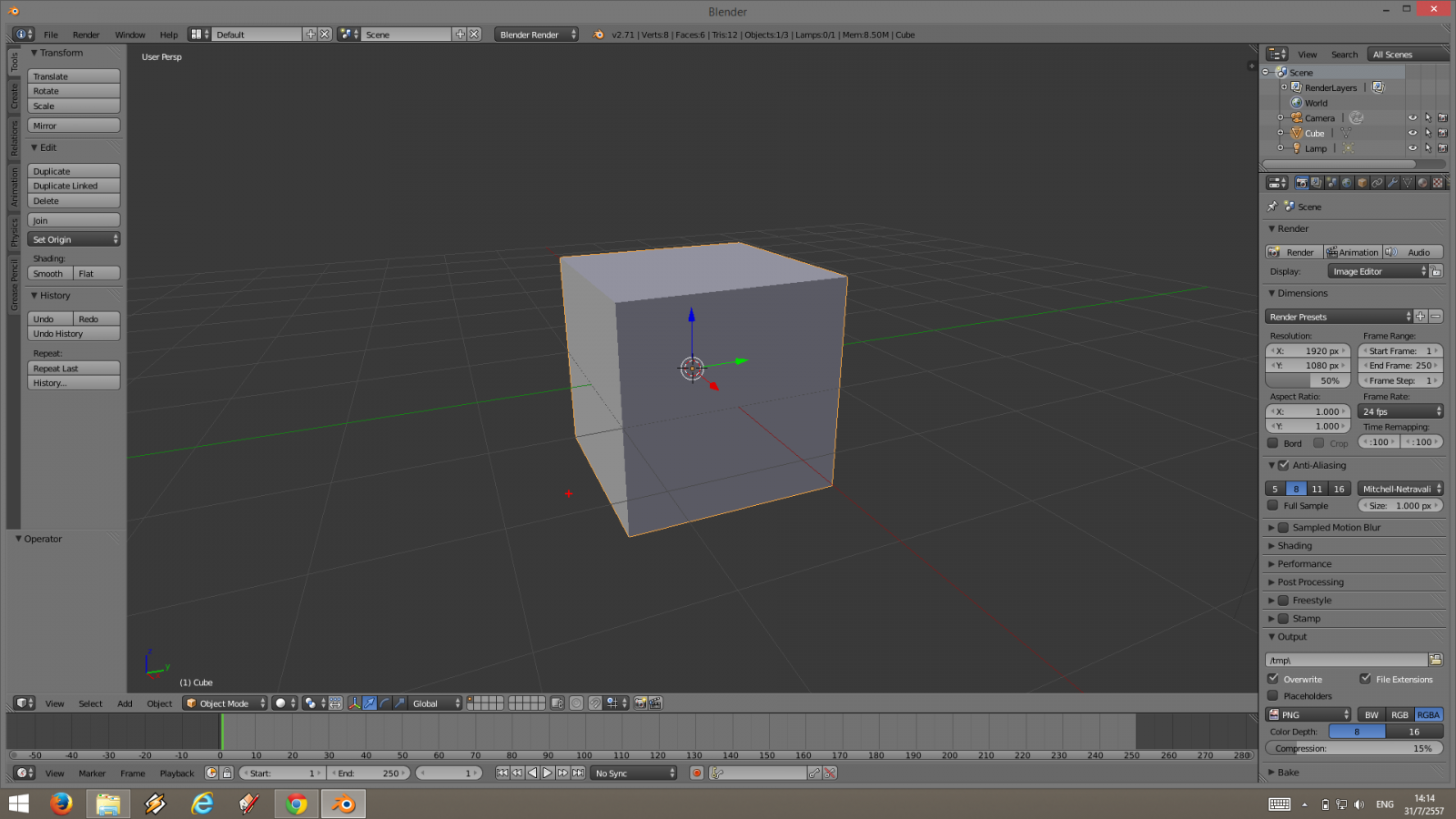
Task: Open the Render properties camera tab
Action: (1301, 183)
